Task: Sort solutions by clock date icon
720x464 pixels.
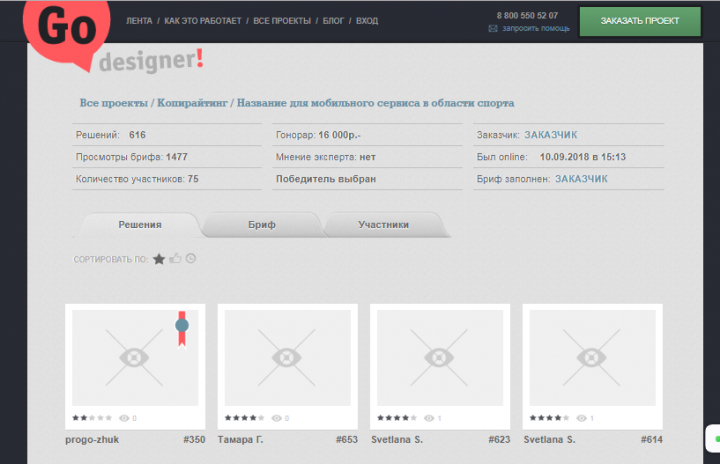Action: [x=191, y=259]
